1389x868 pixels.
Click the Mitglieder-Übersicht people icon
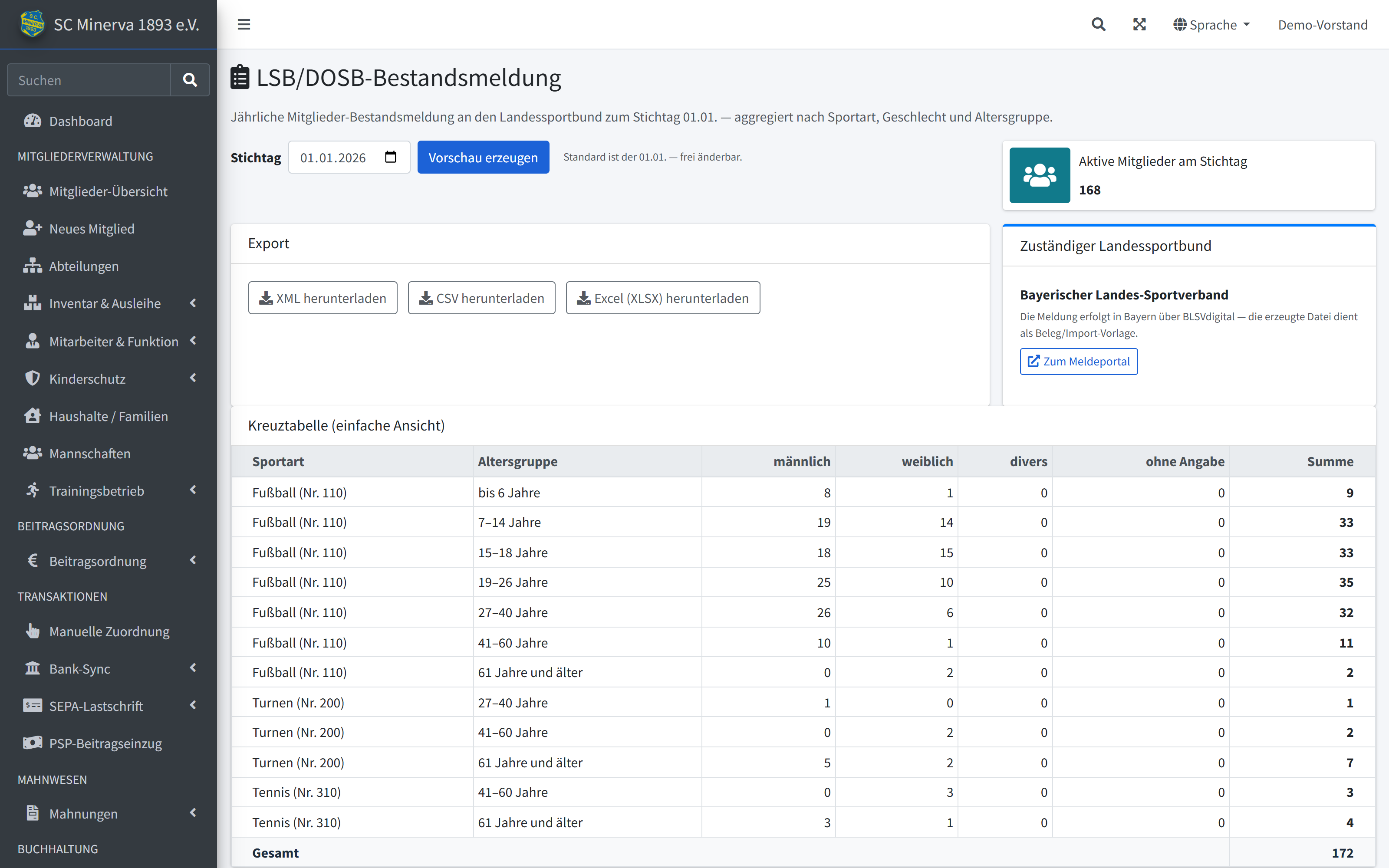(33, 191)
